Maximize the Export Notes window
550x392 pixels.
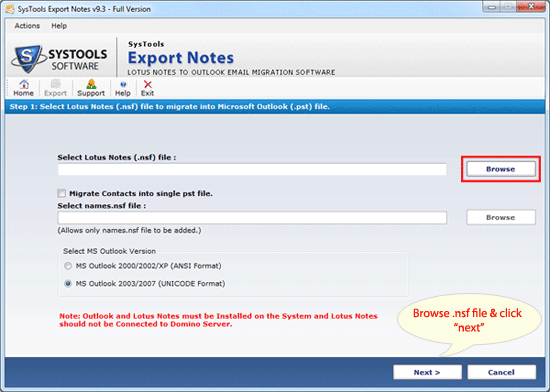(508, 7)
